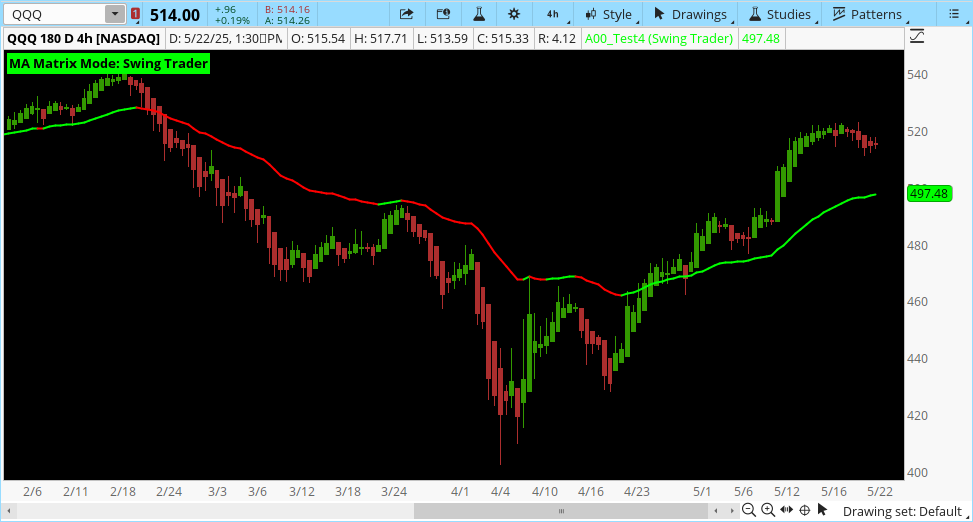973x522 pixels.
Task: Open chart settings gear icon
Action: click(x=514, y=14)
